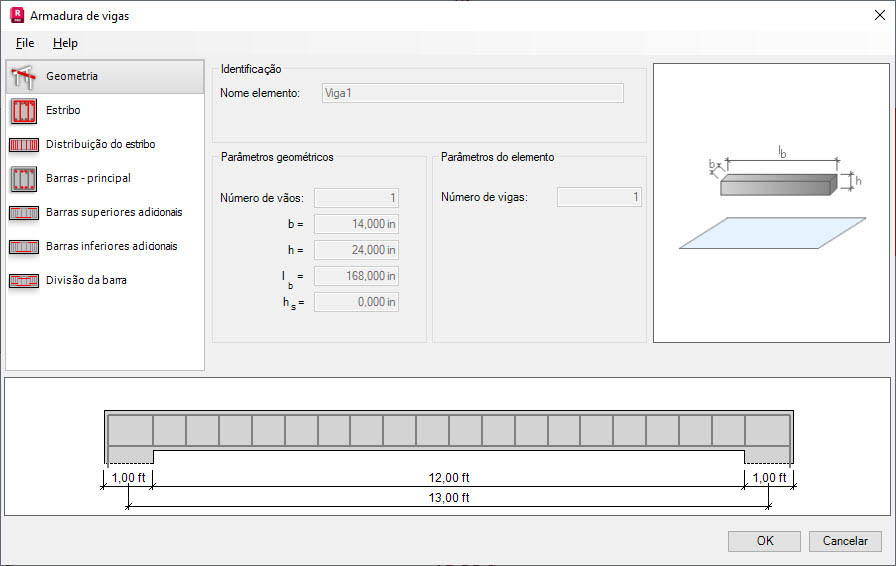The image size is (896, 566).
Task: Click the Distribuição do estribo icon
Action: pos(24,145)
